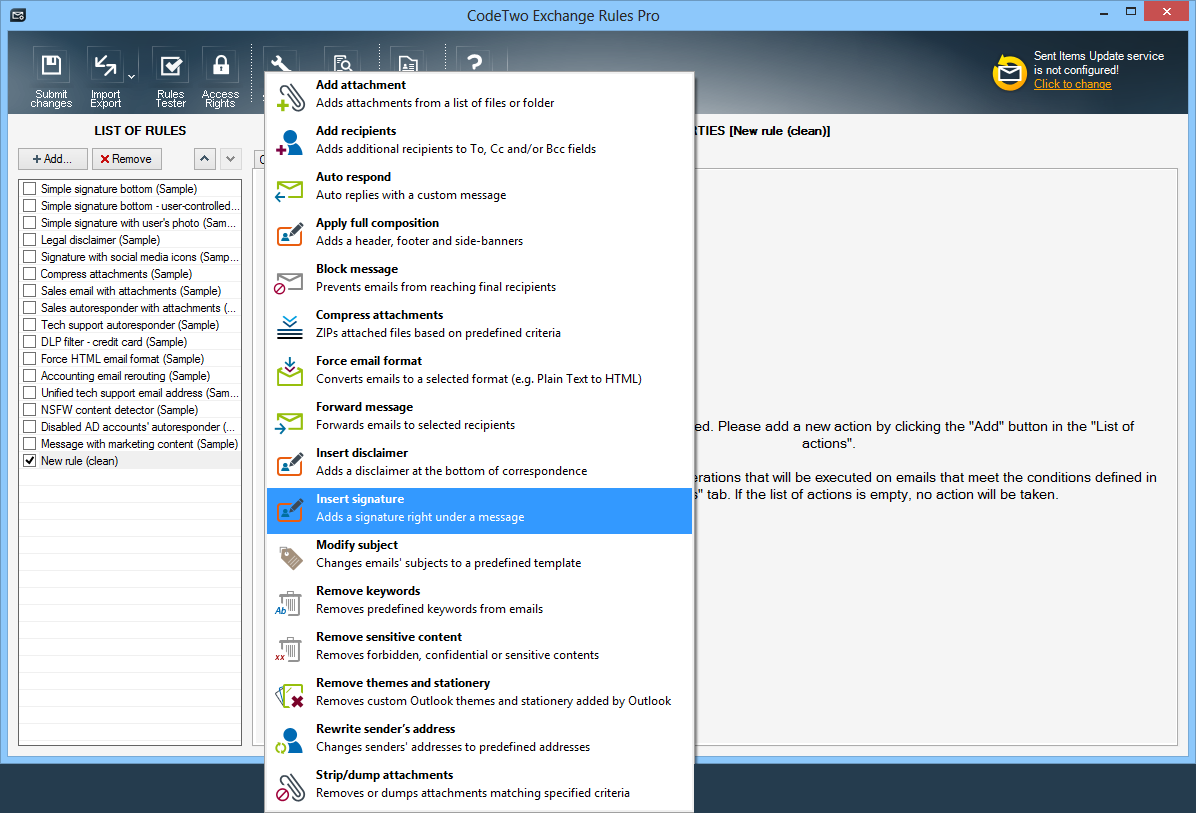Check the Force HTML email format checkbox

pos(30,358)
